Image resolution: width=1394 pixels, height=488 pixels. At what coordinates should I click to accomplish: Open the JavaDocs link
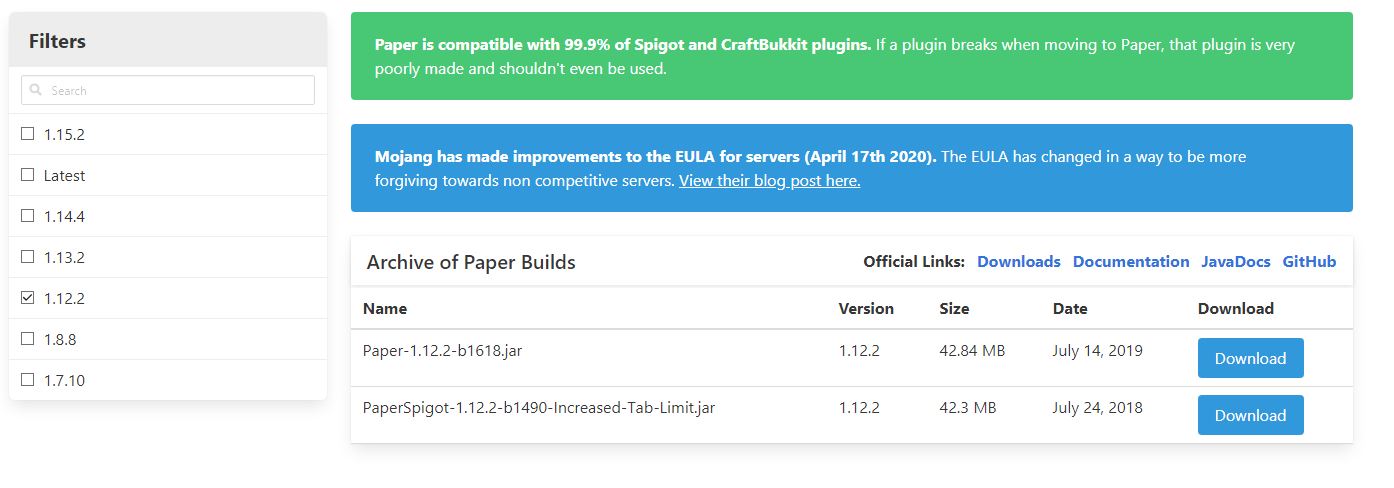[1235, 262]
